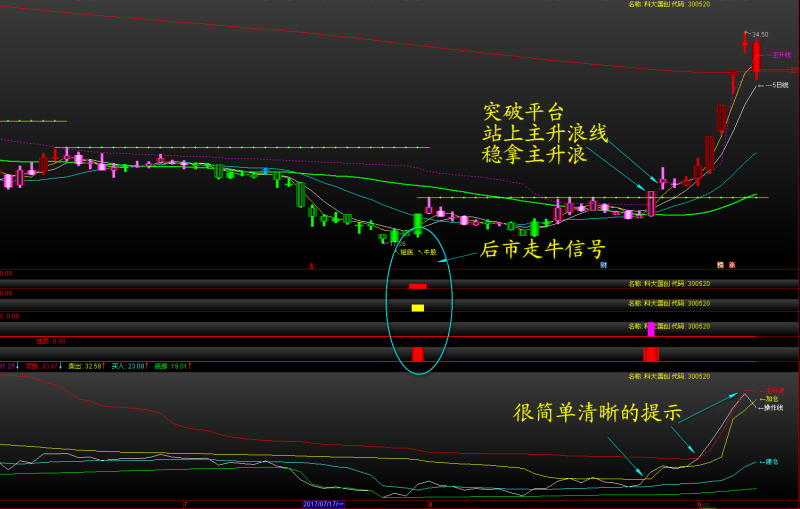Click the red 主升浪 label in bottom oscillator
The image size is (800, 509).
coord(775,391)
